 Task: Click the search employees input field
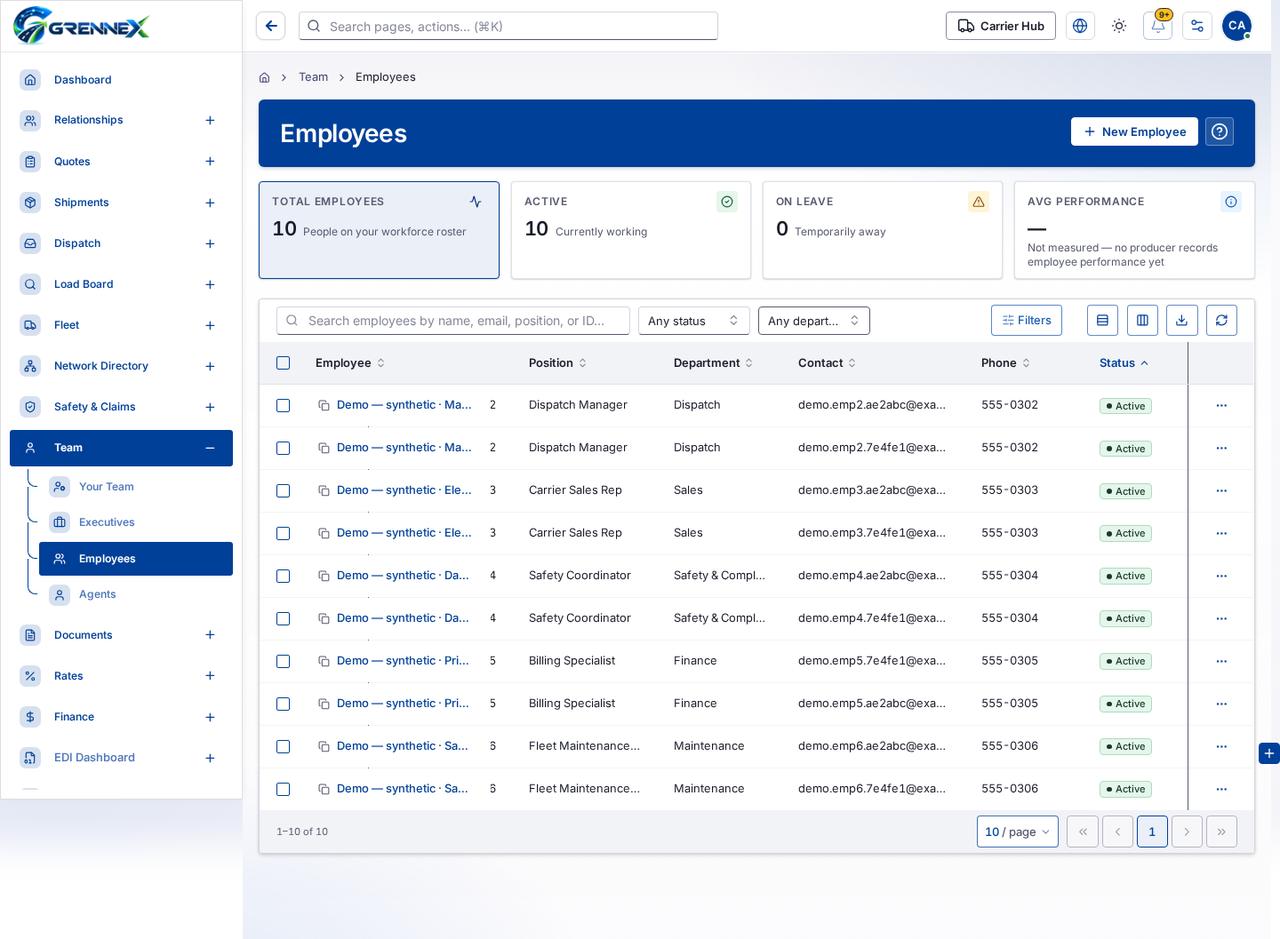point(453,320)
